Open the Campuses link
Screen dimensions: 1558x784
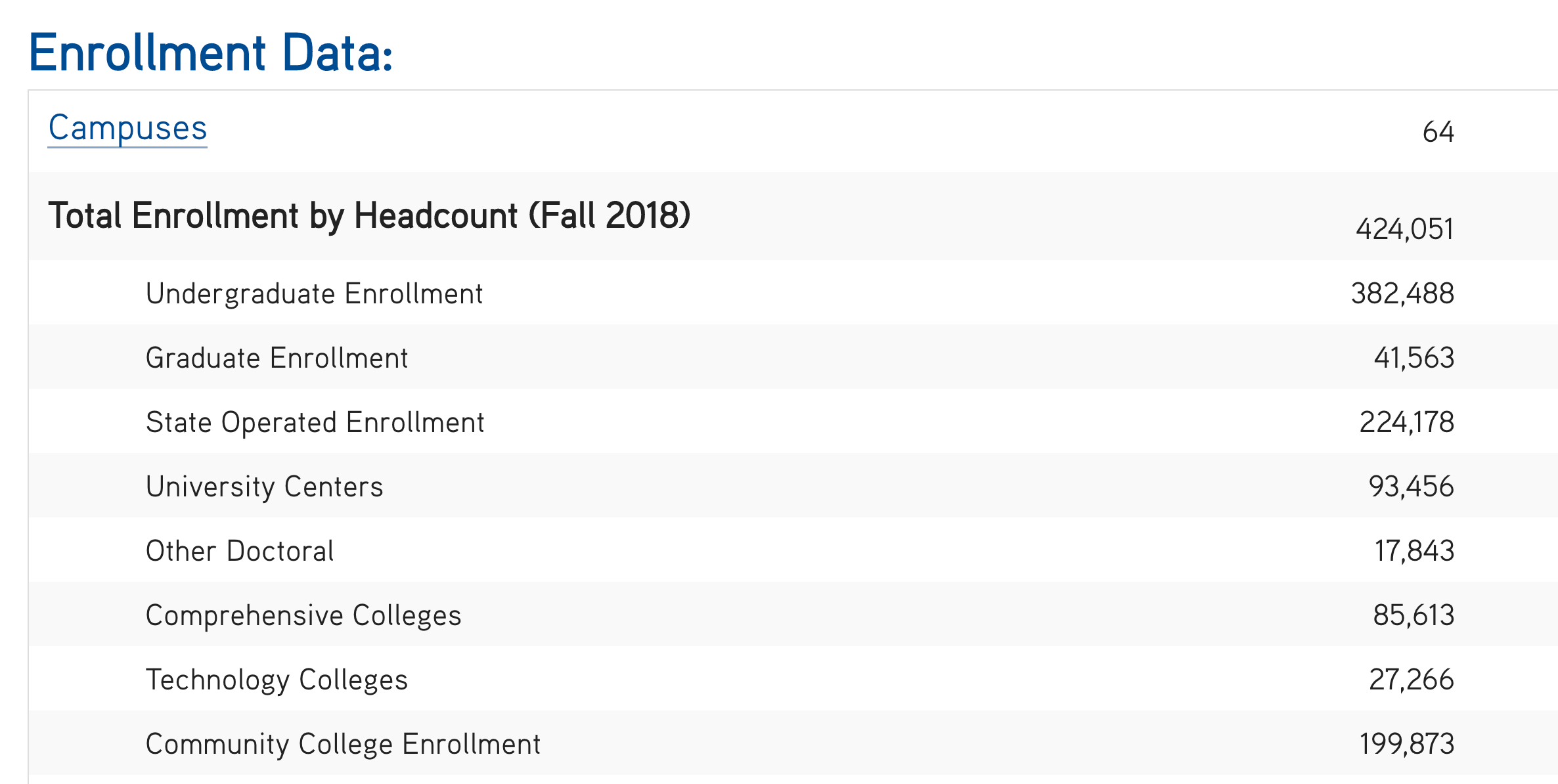click(x=127, y=128)
